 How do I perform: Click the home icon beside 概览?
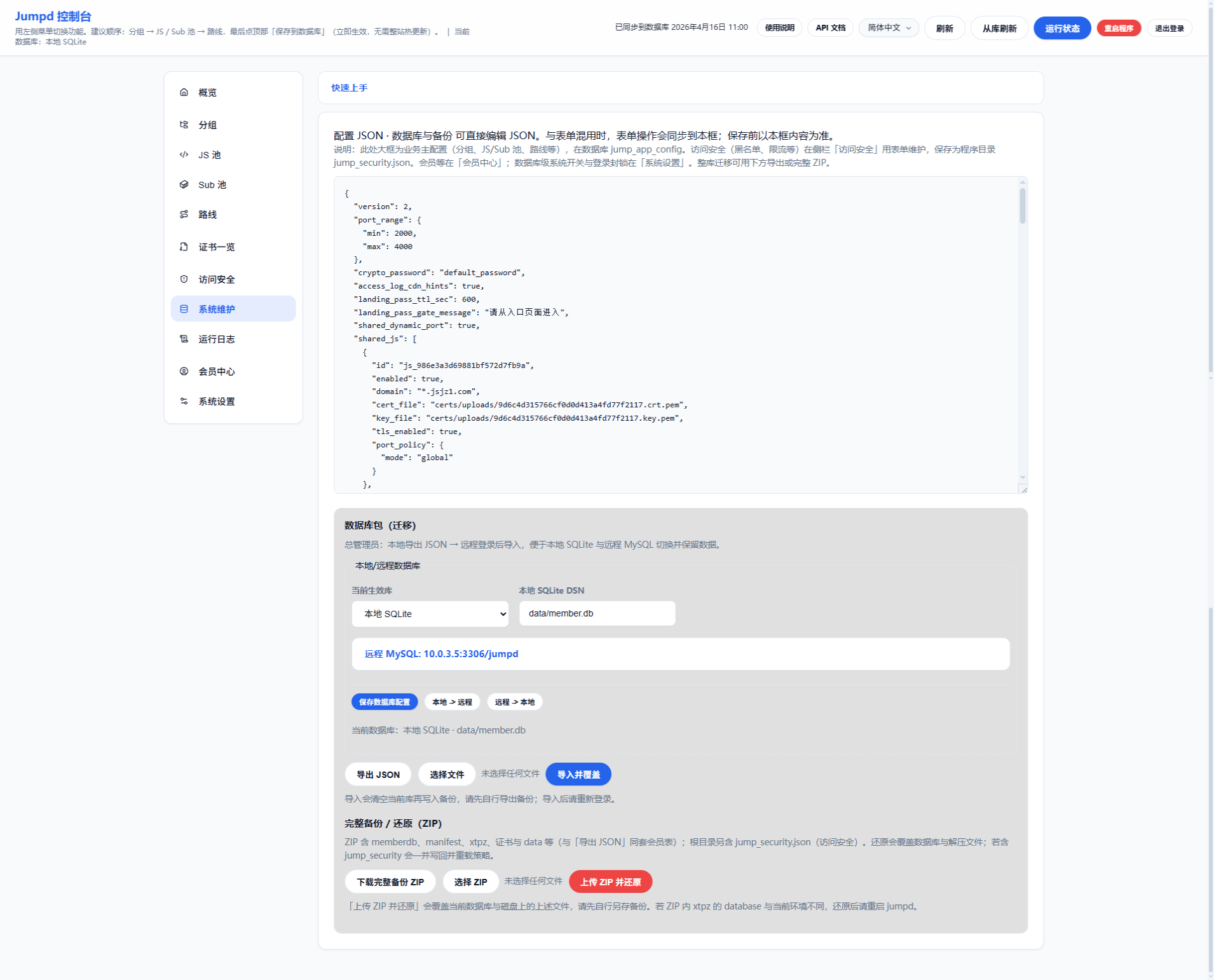[x=184, y=92]
